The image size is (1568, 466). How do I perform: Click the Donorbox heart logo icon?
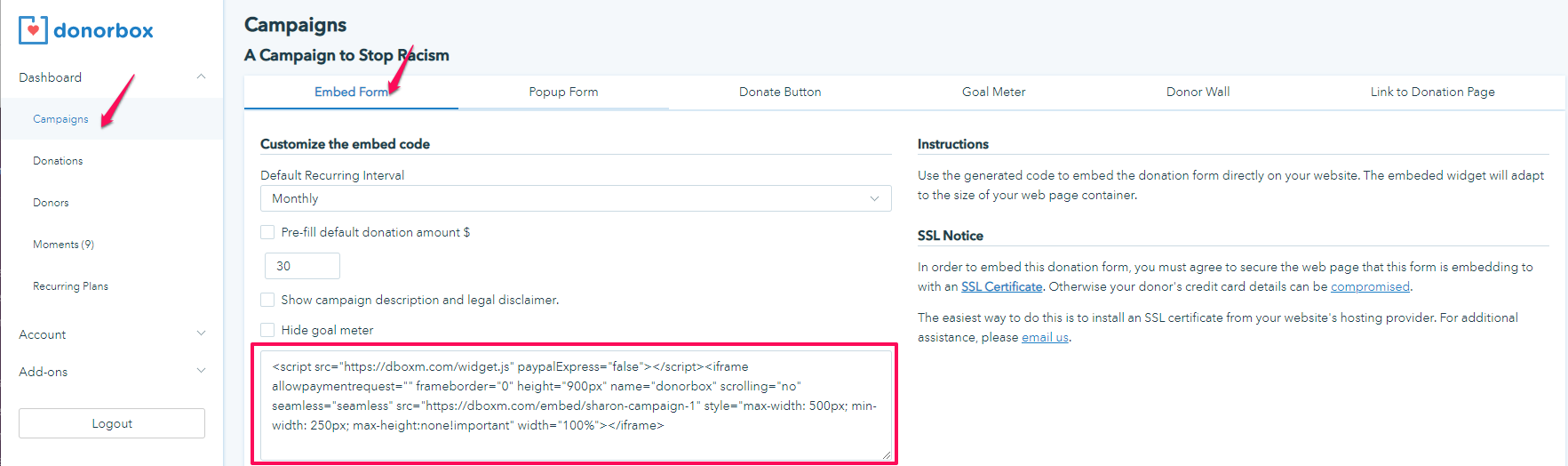[x=33, y=30]
